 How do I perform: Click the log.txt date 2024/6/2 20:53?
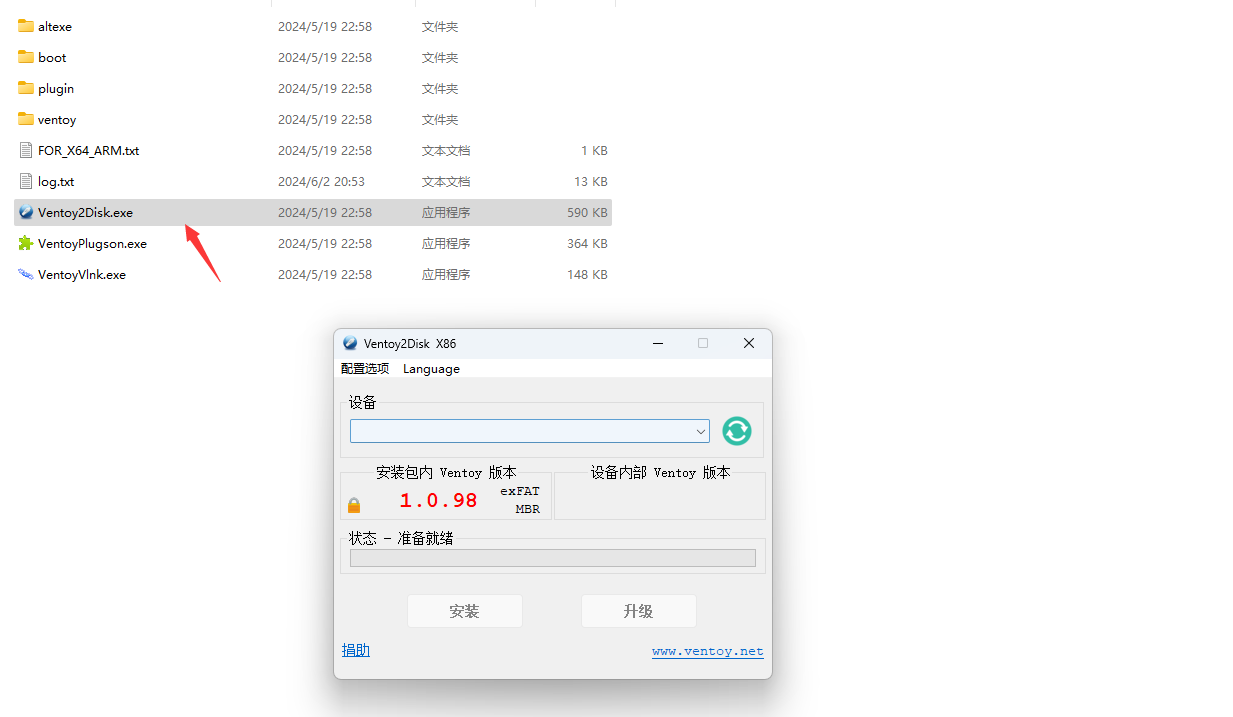click(322, 181)
